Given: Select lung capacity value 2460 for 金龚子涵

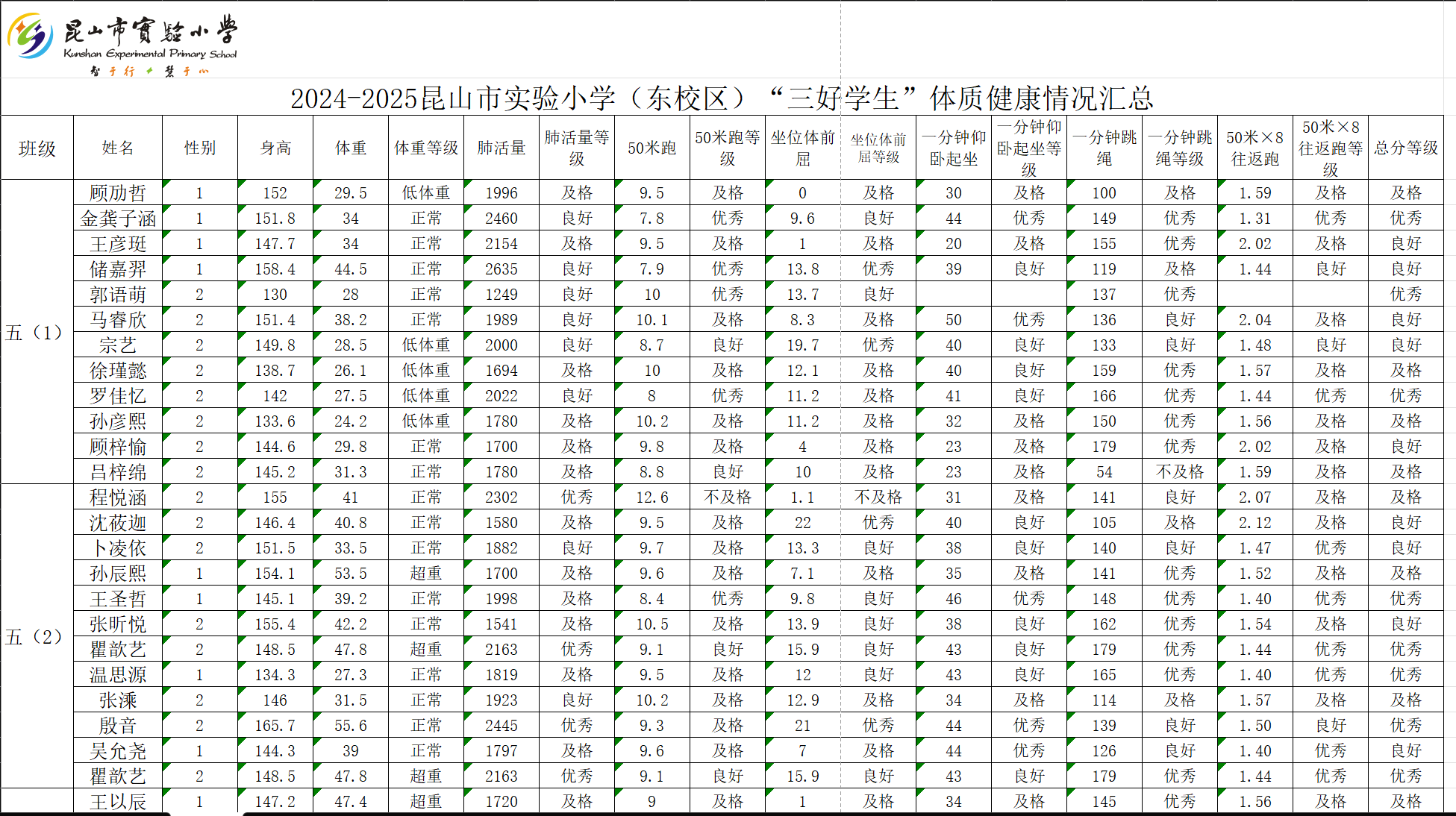Looking at the screenshot, I should click(502, 219).
